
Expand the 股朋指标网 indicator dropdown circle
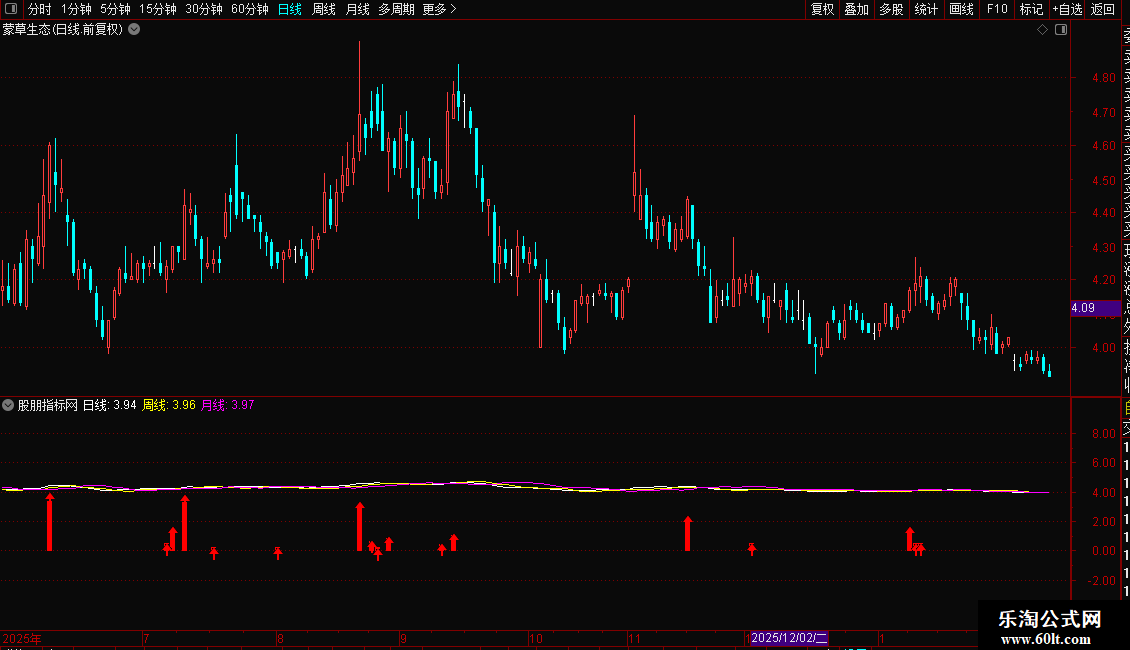[8, 405]
